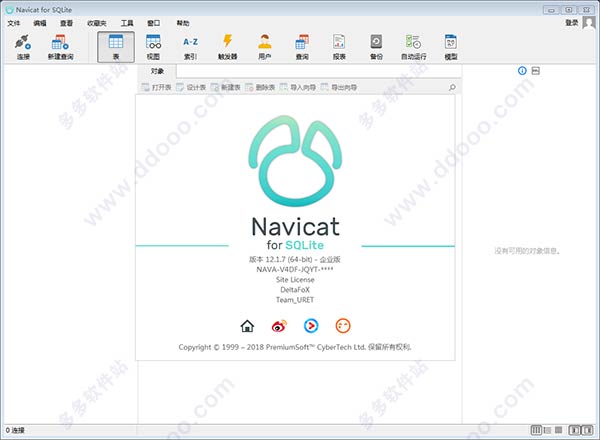Viewport: 600px width, 440px height.
Task: Click the information icon in right panel
Action: click(x=522, y=70)
